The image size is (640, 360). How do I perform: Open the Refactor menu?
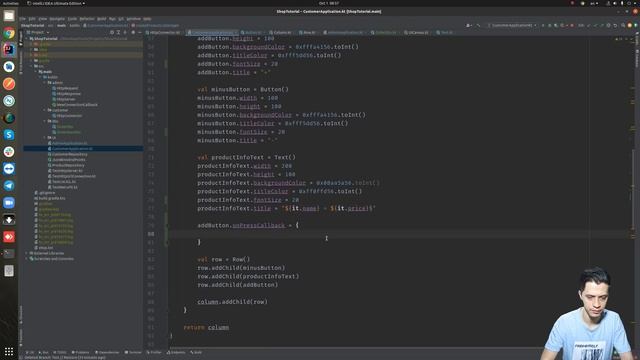coord(87,19)
